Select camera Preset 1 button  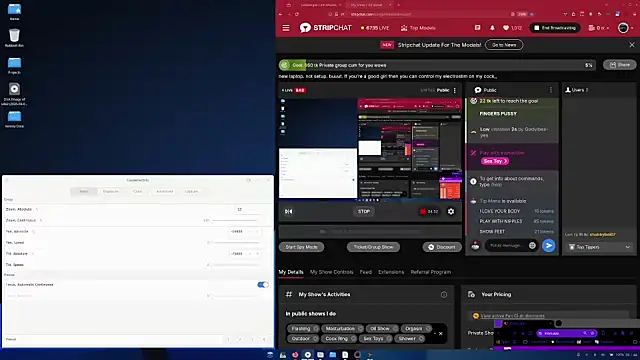[228, 339]
